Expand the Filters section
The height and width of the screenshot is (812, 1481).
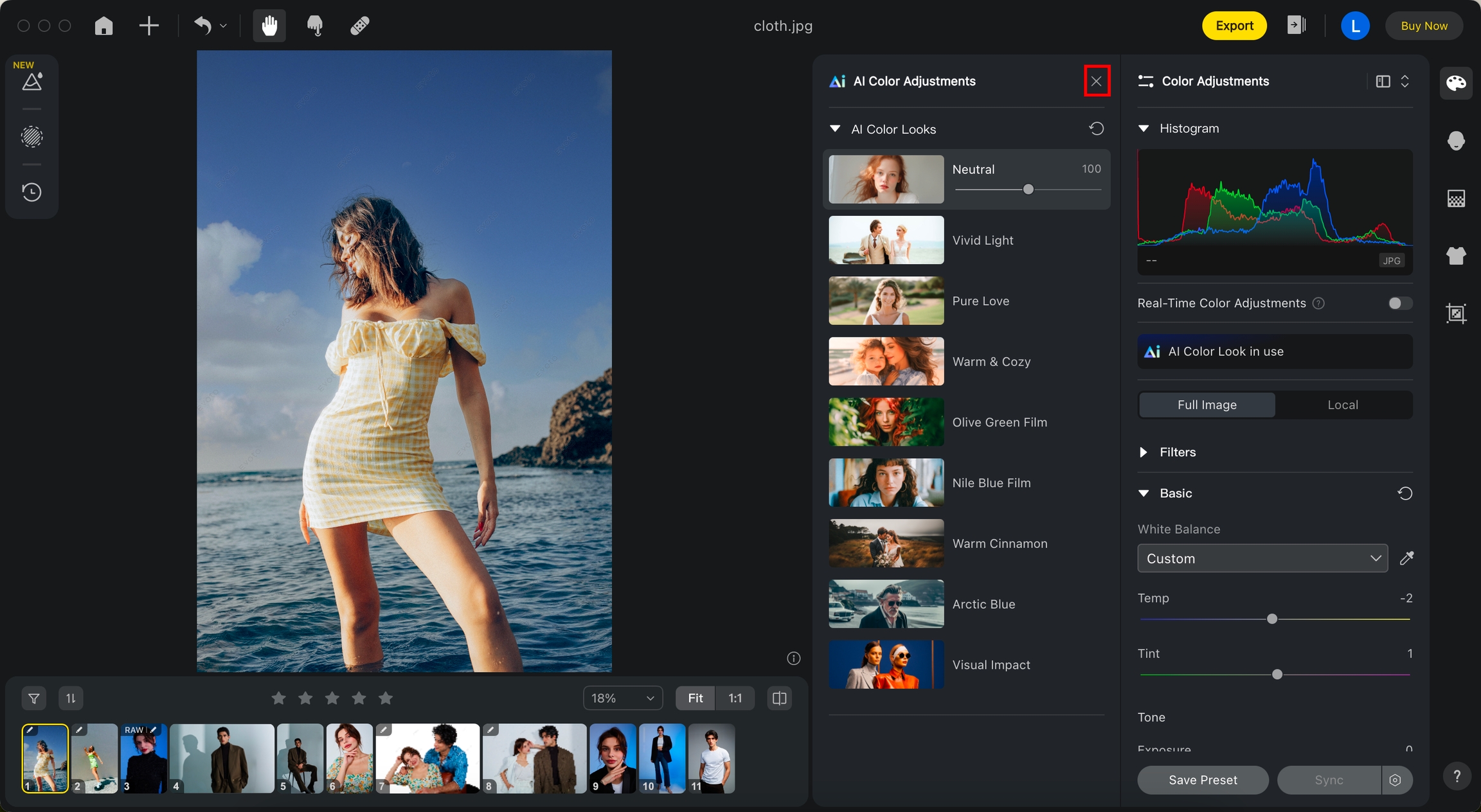(x=1144, y=452)
